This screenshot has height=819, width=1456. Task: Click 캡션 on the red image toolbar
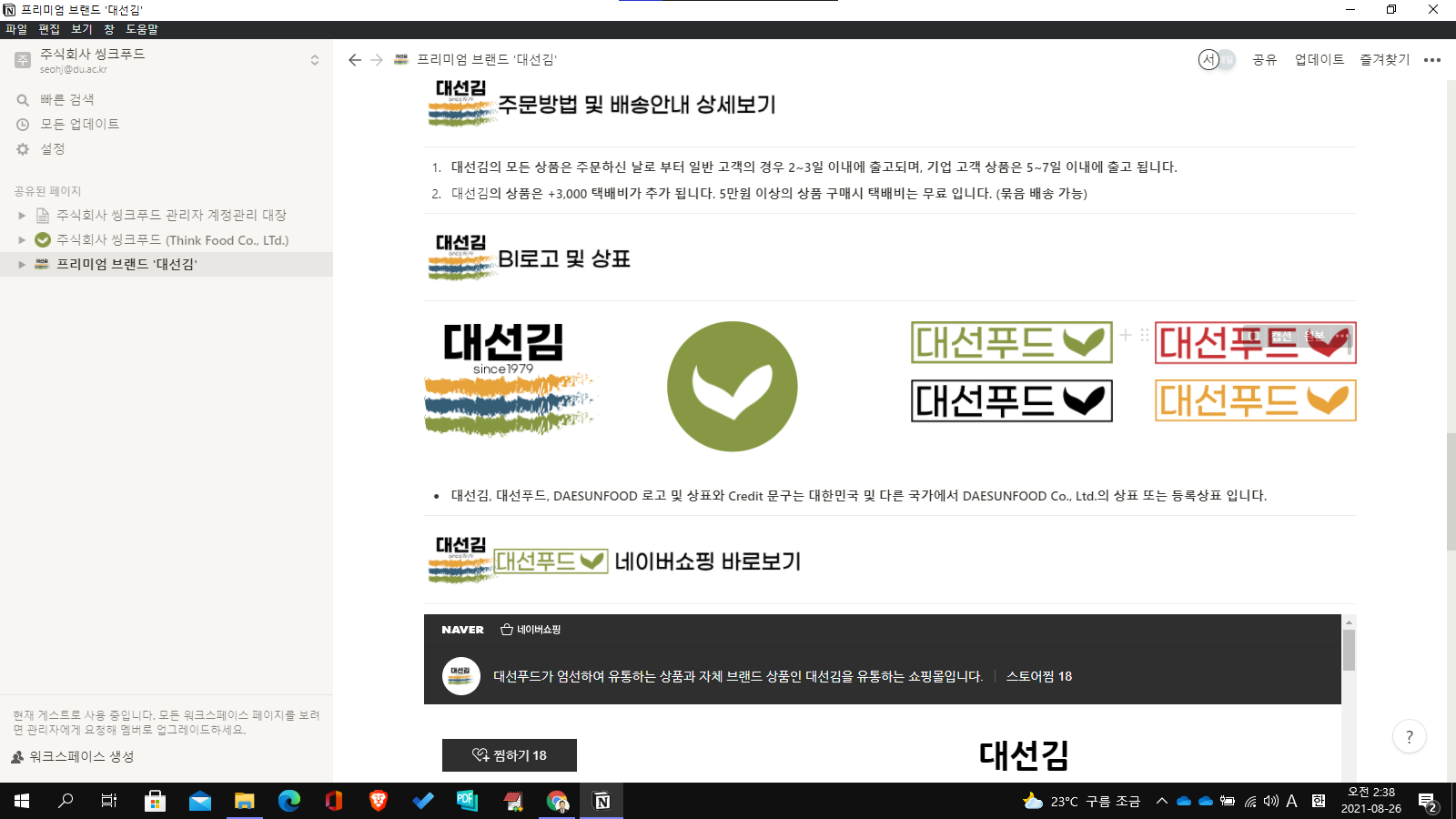coord(1282,336)
